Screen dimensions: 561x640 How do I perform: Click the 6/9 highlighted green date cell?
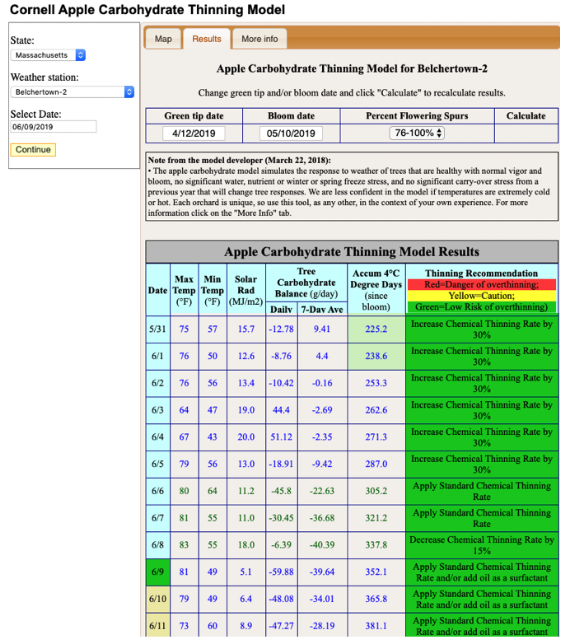click(158, 572)
